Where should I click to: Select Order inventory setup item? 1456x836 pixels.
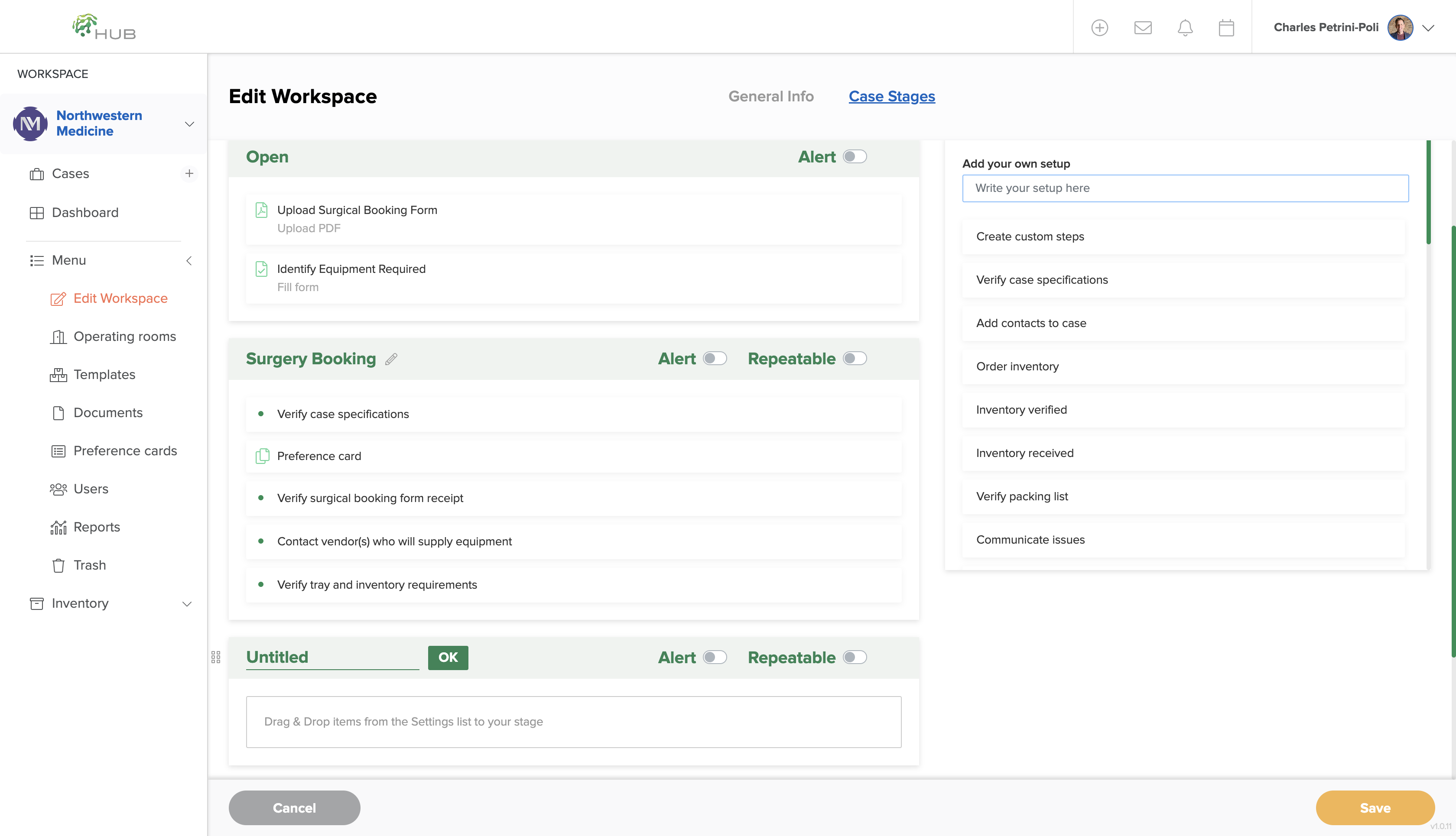point(1183,366)
